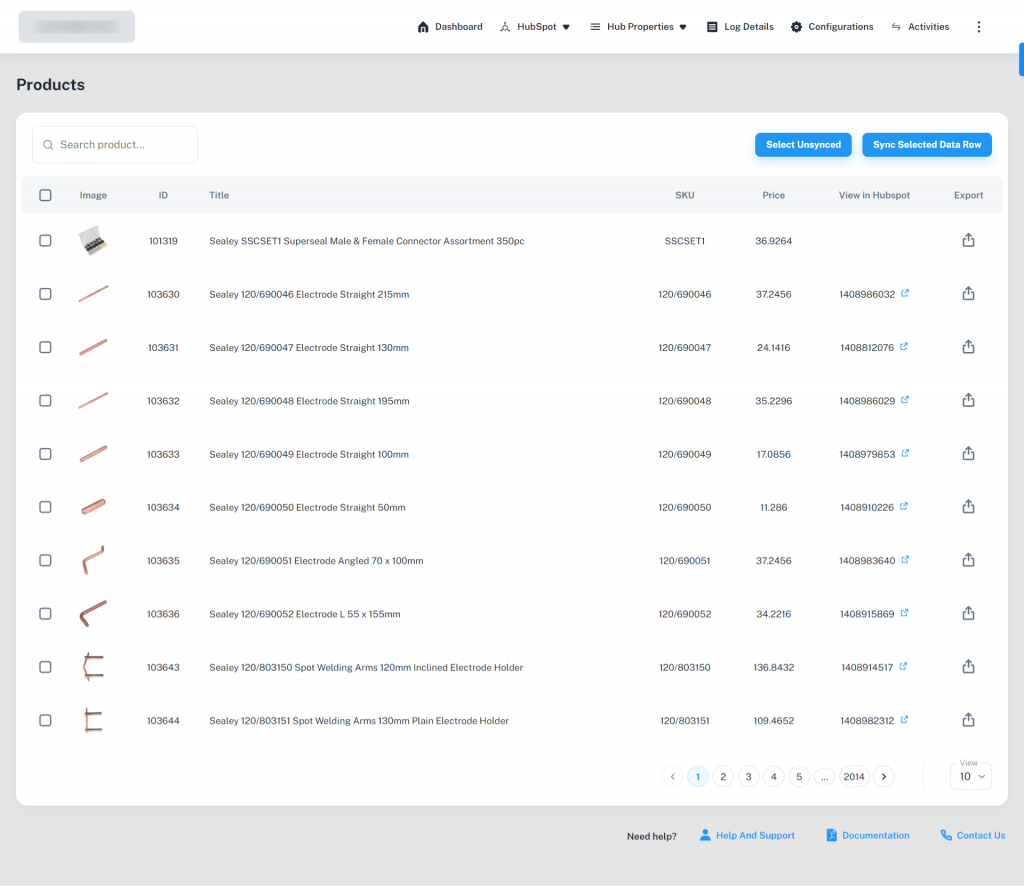Check the box for product 103644
This screenshot has width=1024, height=887.
coord(45,720)
